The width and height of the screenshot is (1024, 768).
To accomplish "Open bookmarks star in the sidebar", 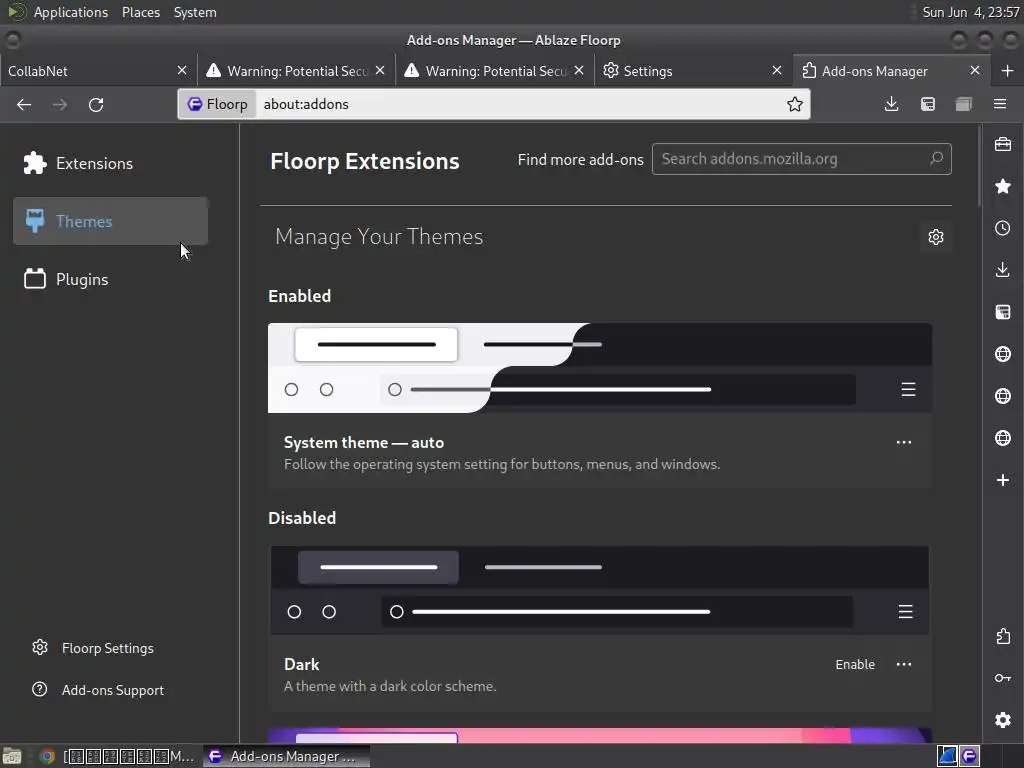I will (x=1003, y=186).
